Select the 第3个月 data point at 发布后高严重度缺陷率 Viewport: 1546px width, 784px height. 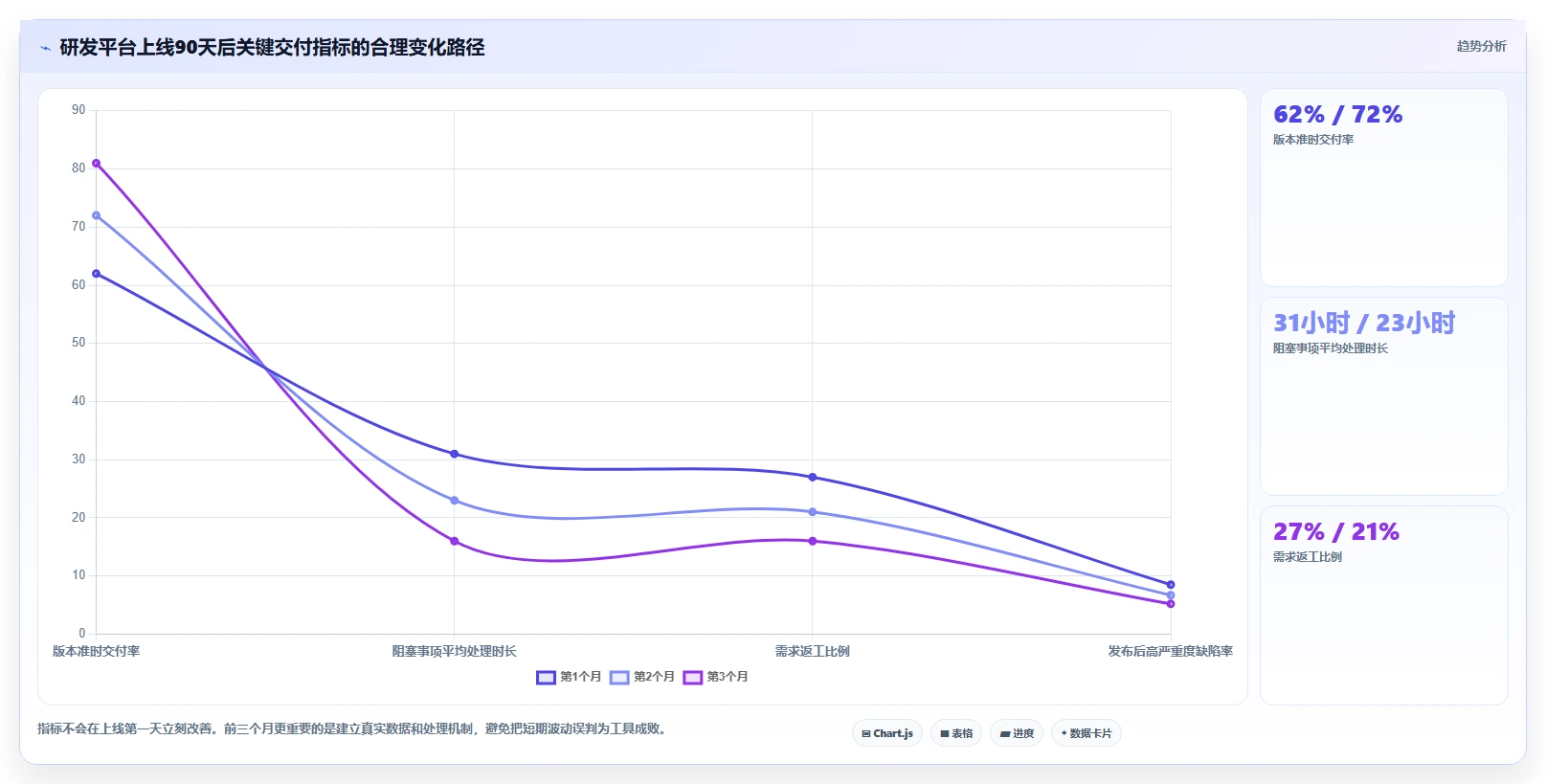point(1171,604)
